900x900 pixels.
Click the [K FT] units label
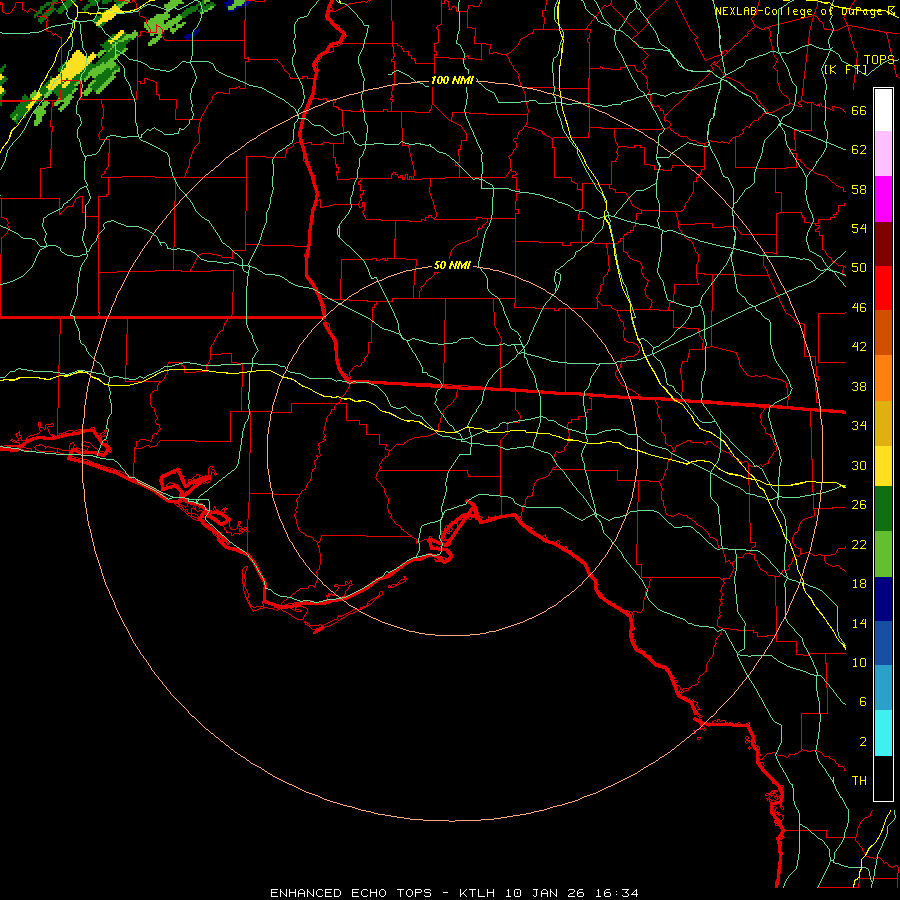click(x=845, y=70)
